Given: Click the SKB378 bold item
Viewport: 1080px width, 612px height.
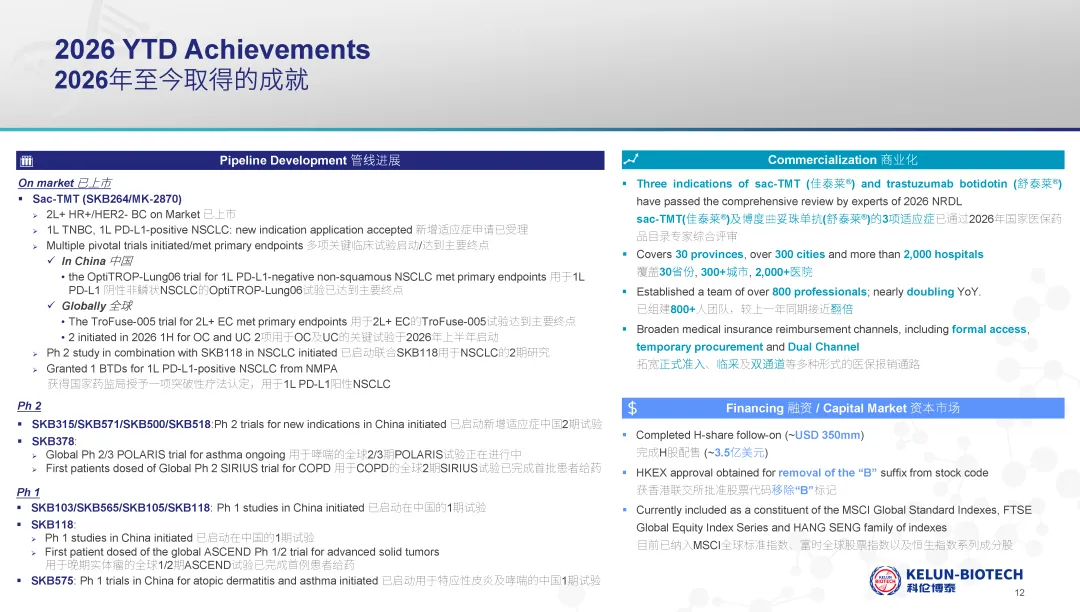Looking at the screenshot, I should point(54,441).
